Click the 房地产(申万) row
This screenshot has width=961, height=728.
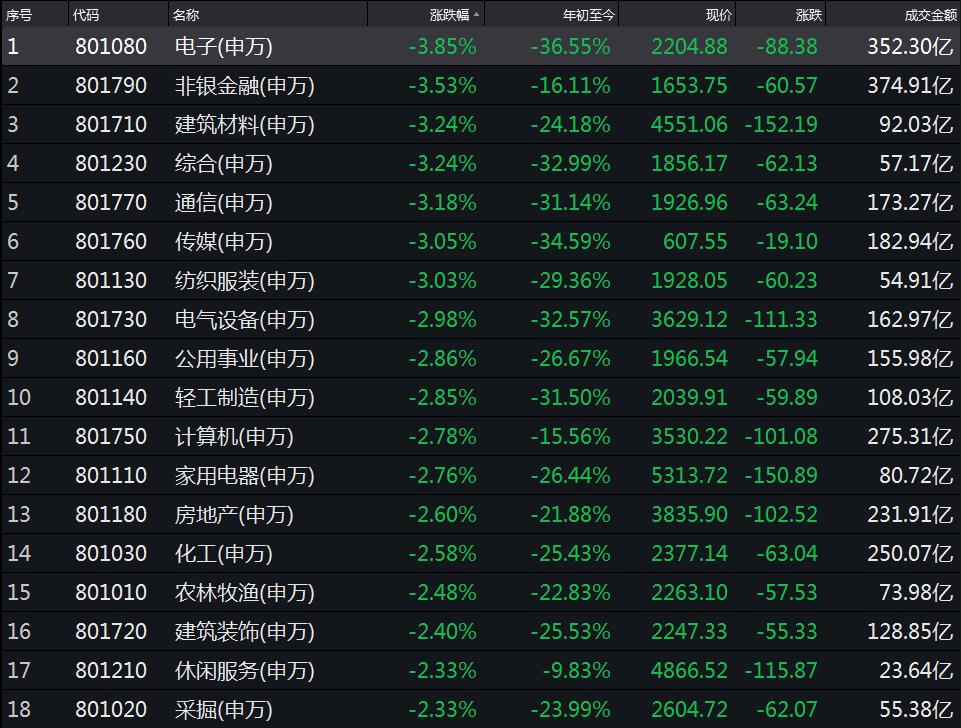(x=480, y=514)
